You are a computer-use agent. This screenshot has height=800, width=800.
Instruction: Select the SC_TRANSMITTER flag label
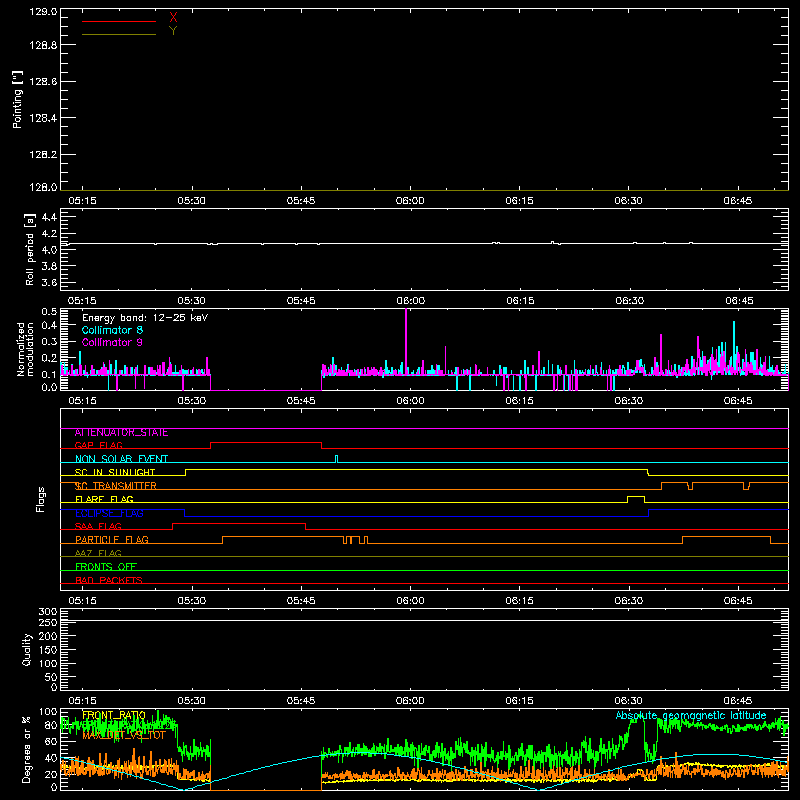coord(116,486)
